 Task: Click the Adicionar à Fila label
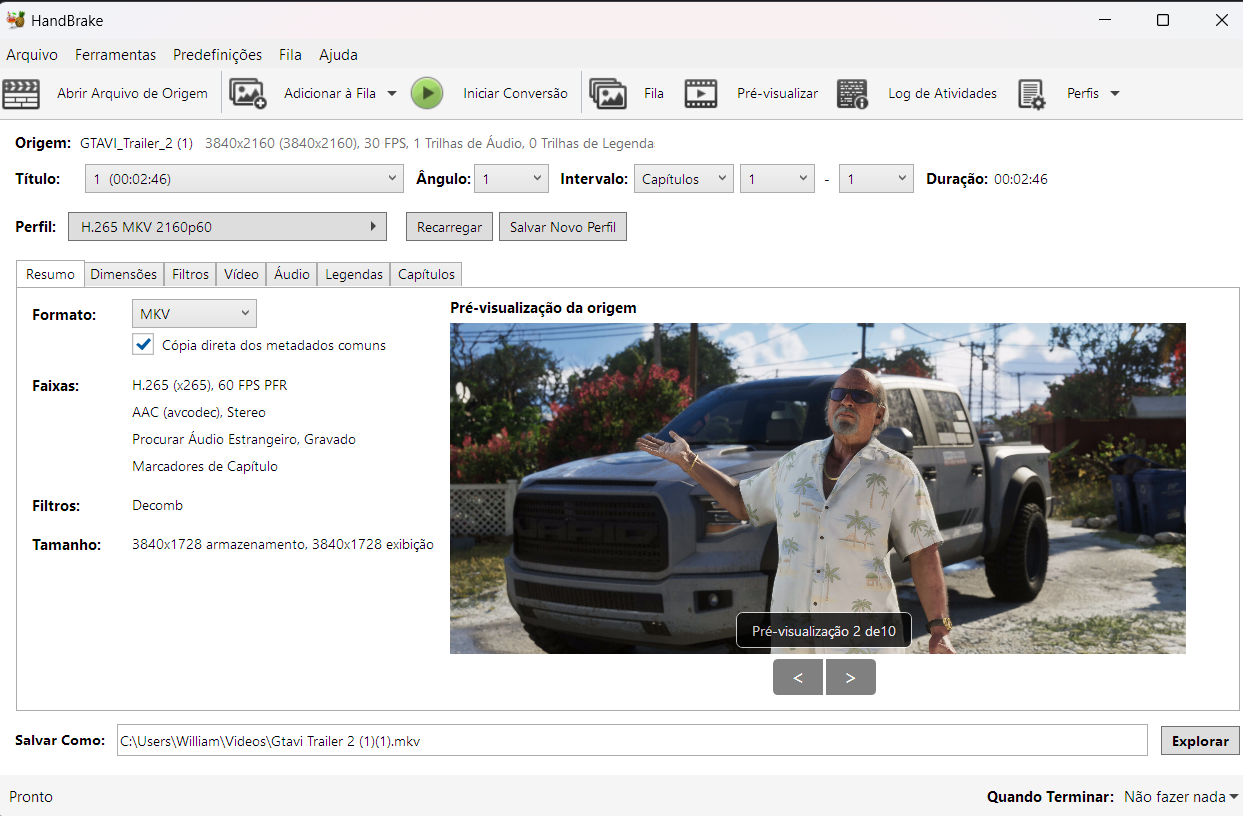coord(330,93)
